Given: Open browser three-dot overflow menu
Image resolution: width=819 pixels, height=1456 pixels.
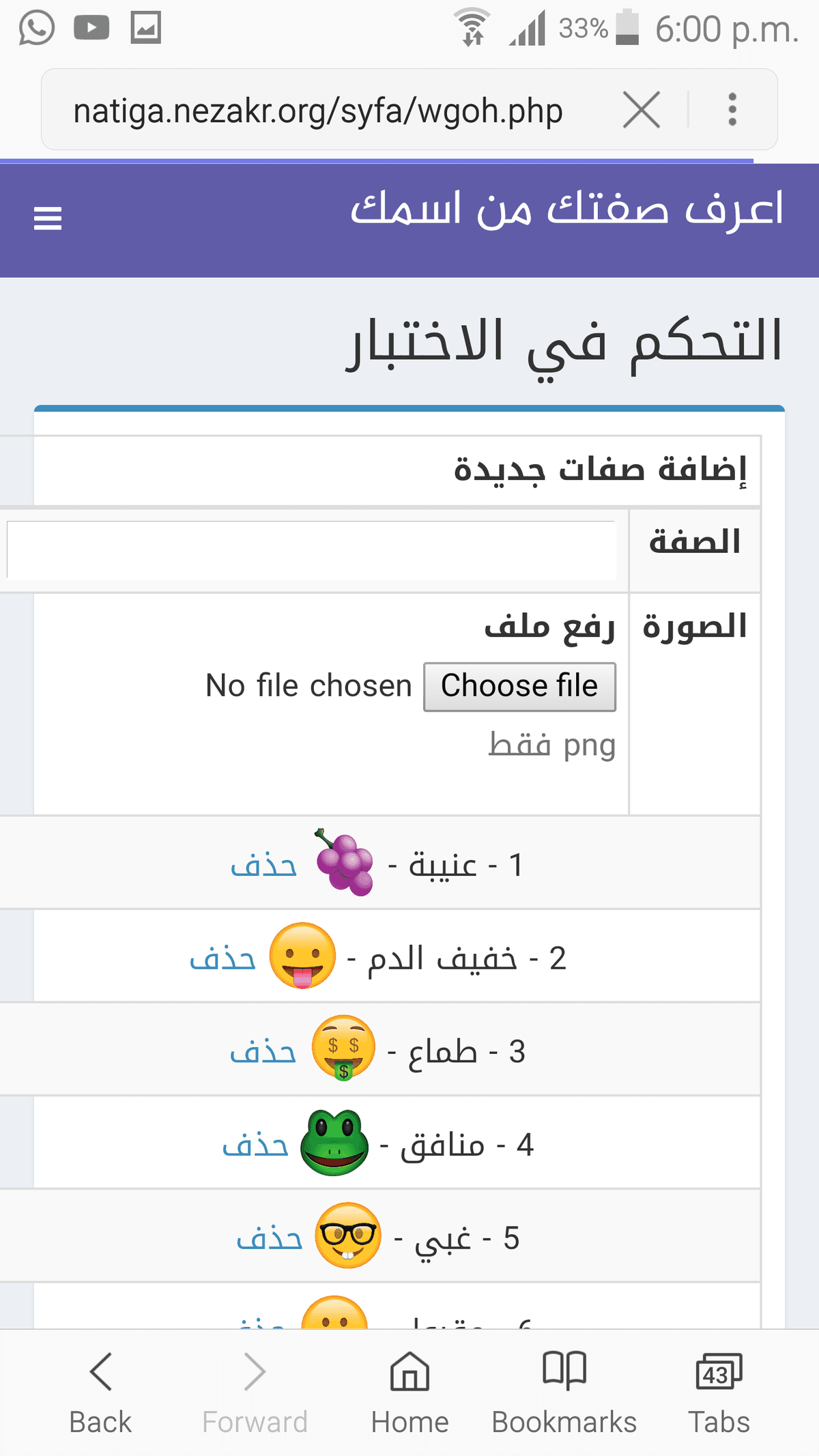Looking at the screenshot, I should (732, 110).
